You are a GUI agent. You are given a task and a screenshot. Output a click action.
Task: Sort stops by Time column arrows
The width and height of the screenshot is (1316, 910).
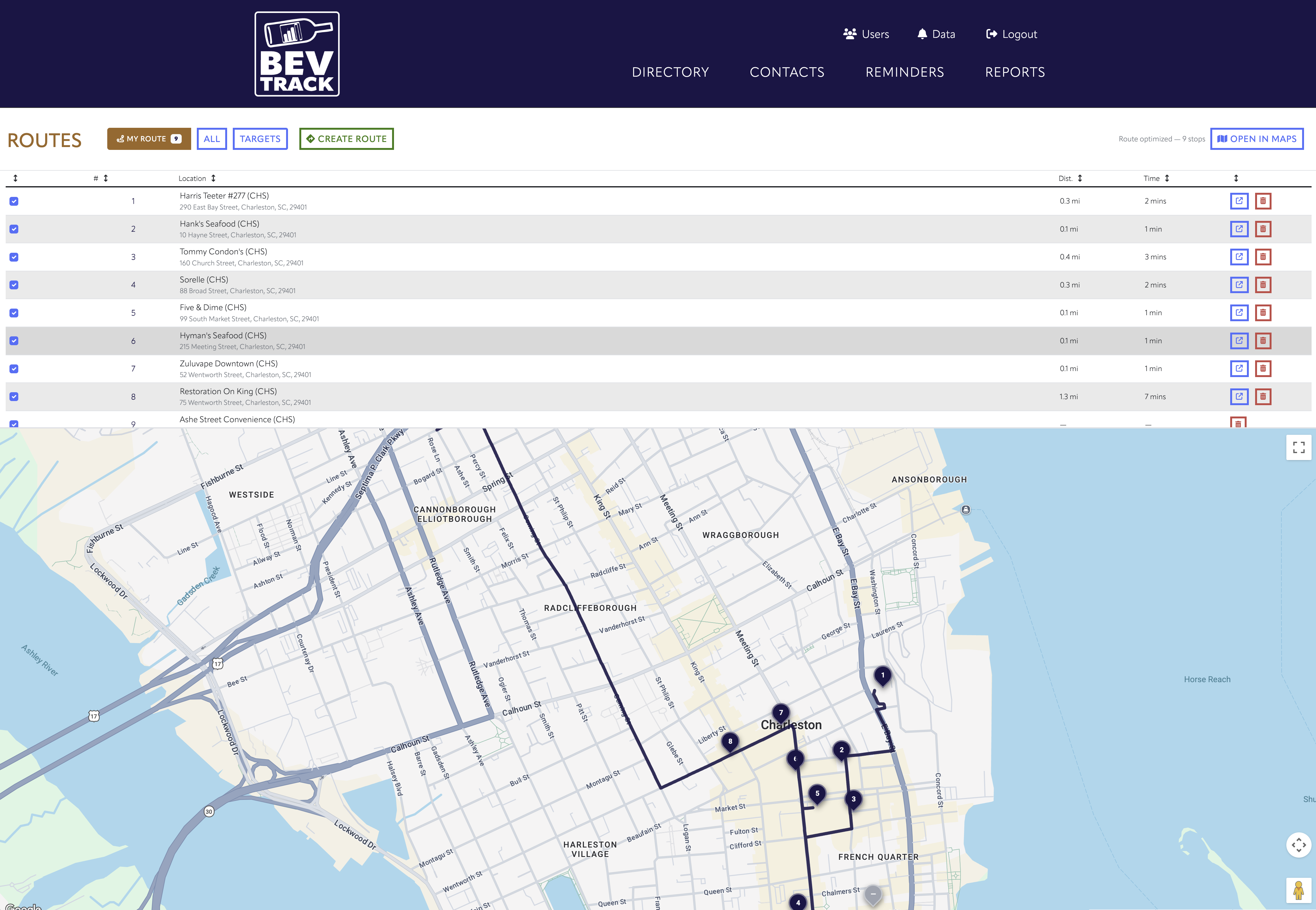click(1167, 179)
